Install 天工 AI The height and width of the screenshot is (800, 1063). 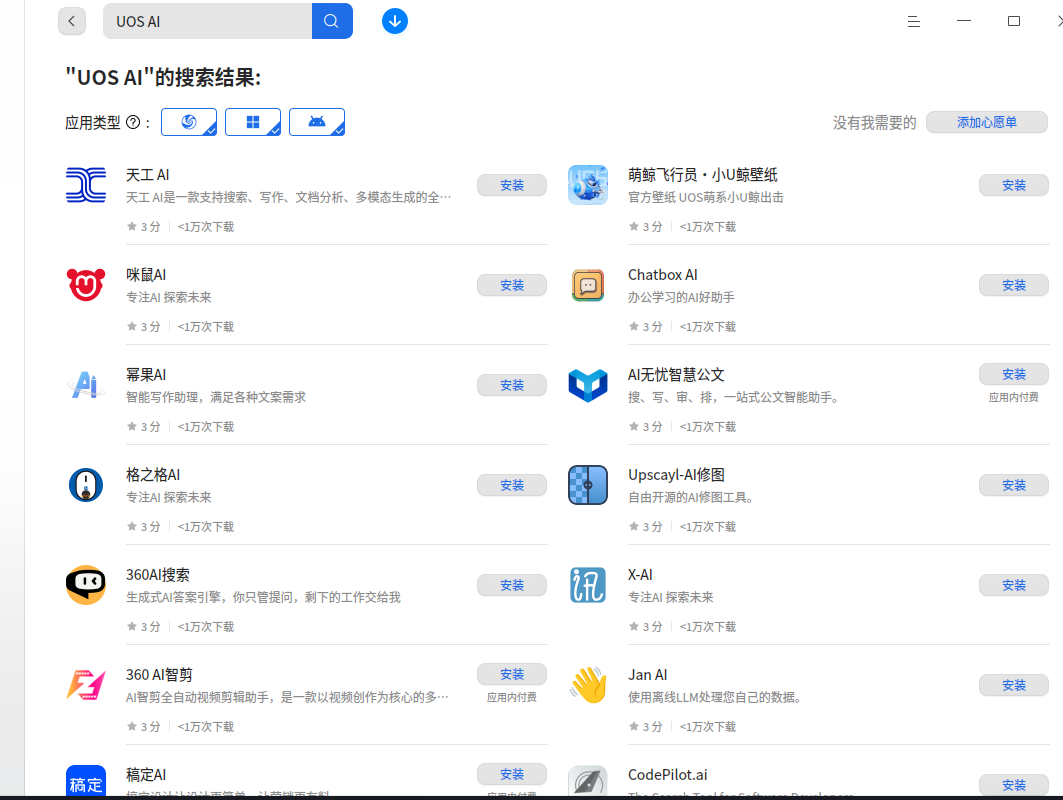512,185
